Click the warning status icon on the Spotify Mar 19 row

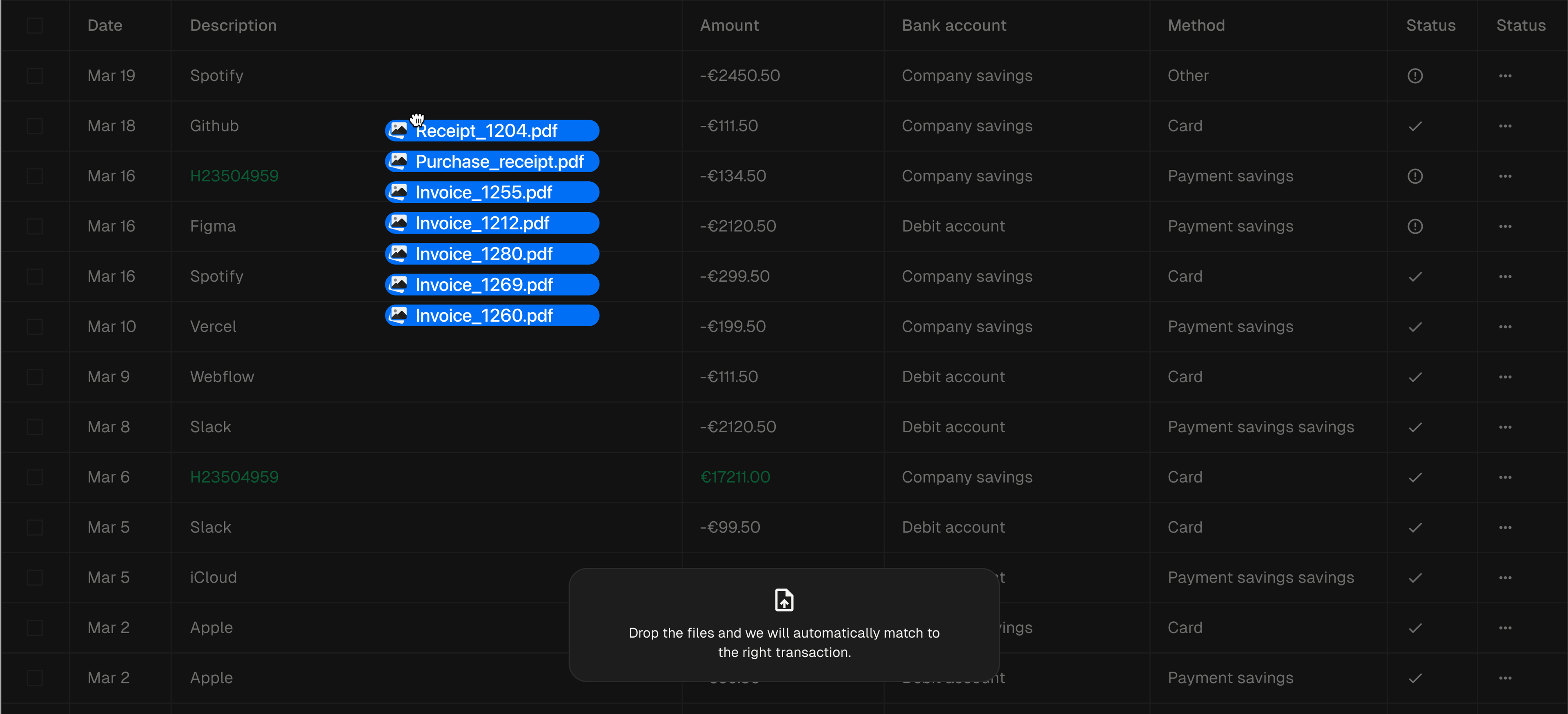tap(1414, 76)
